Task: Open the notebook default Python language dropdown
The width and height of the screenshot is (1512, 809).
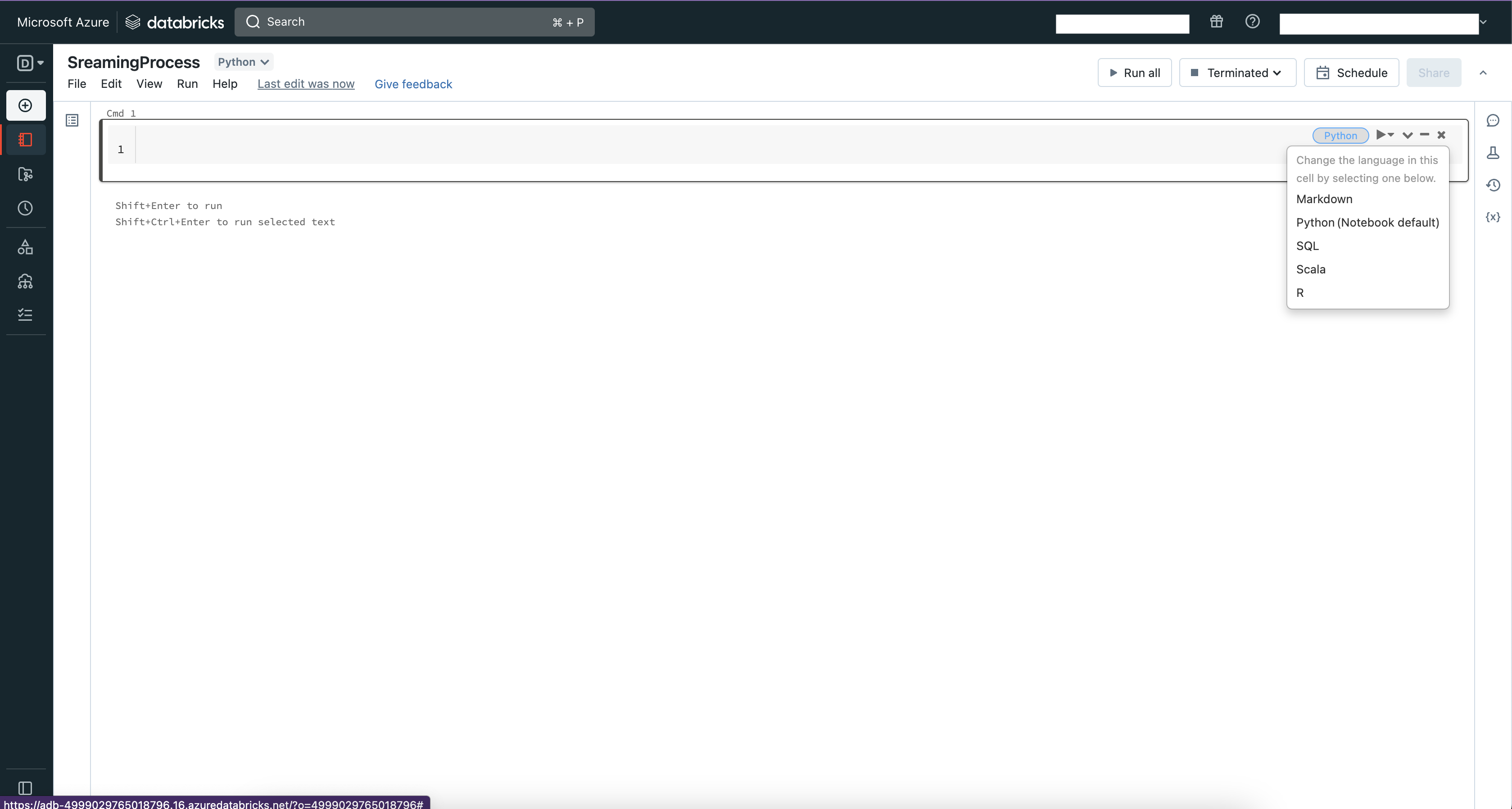Action: click(243, 62)
